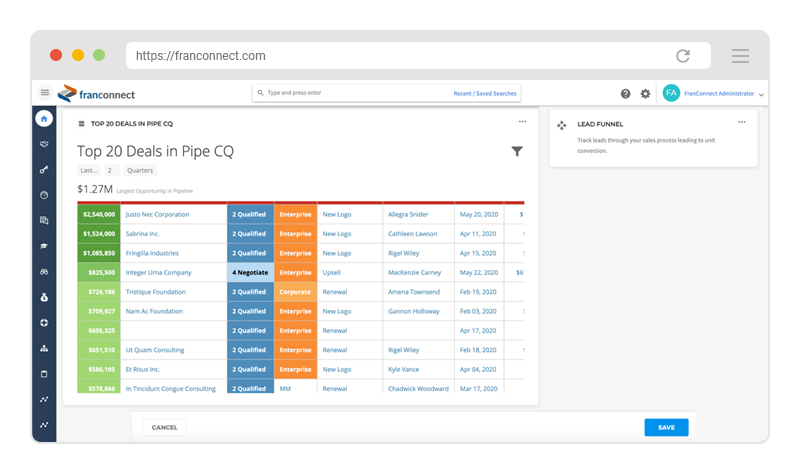Click the Cancel button
This screenshot has width=800, height=474.
coord(164,427)
